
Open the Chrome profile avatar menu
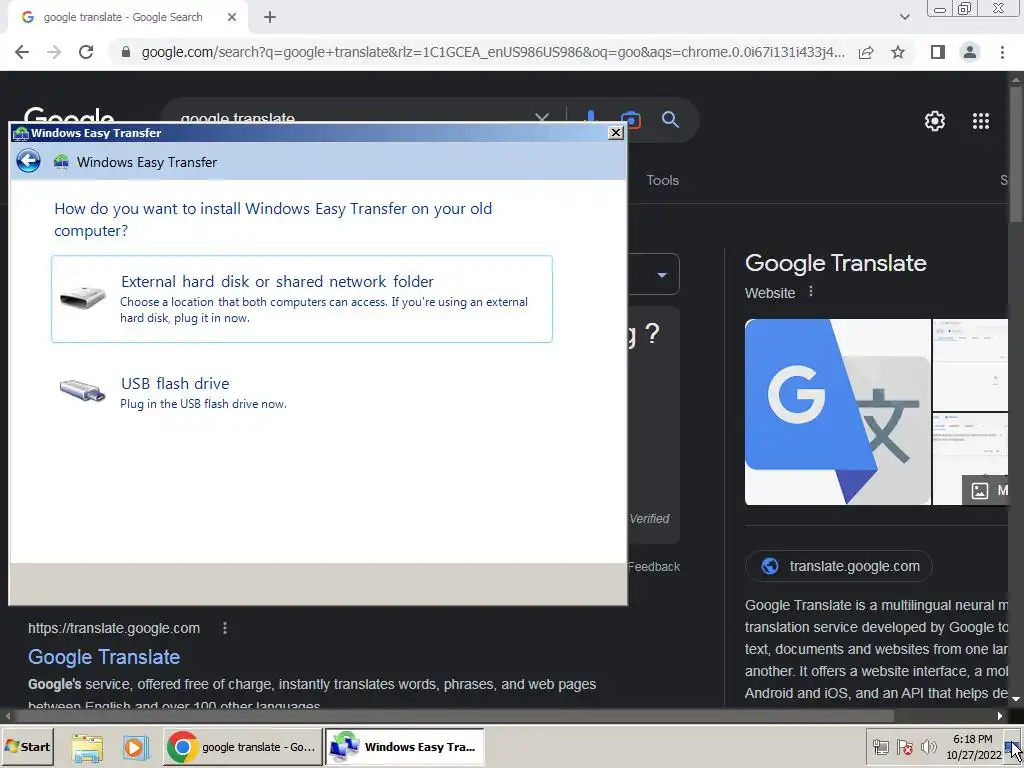pos(970,52)
